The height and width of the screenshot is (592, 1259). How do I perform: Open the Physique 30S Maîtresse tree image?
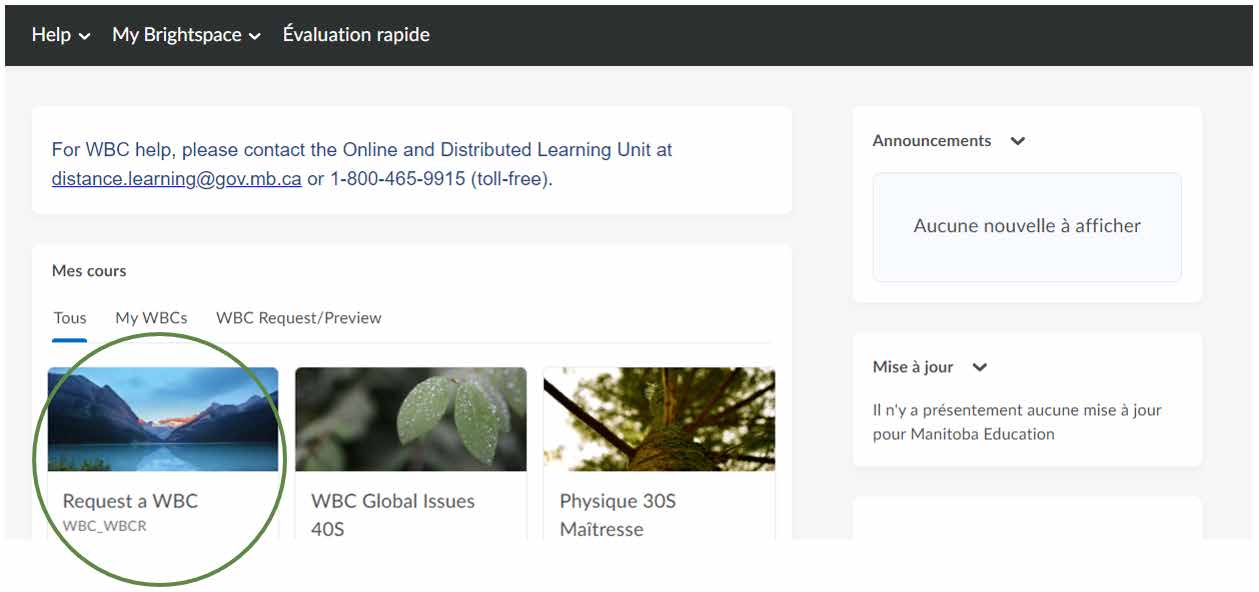659,419
